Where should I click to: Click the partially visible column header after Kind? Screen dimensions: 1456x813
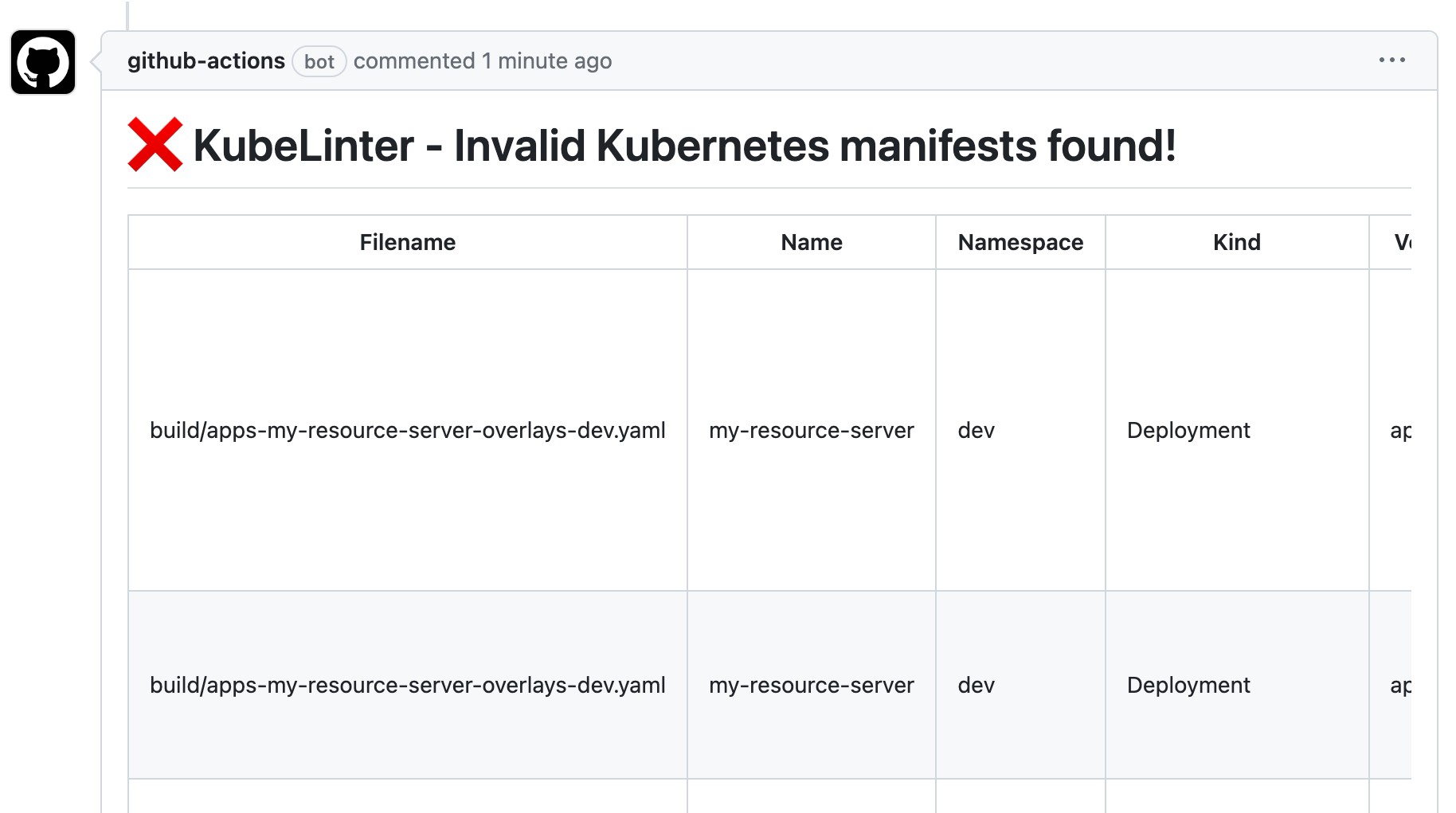[x=1402, y=242]
